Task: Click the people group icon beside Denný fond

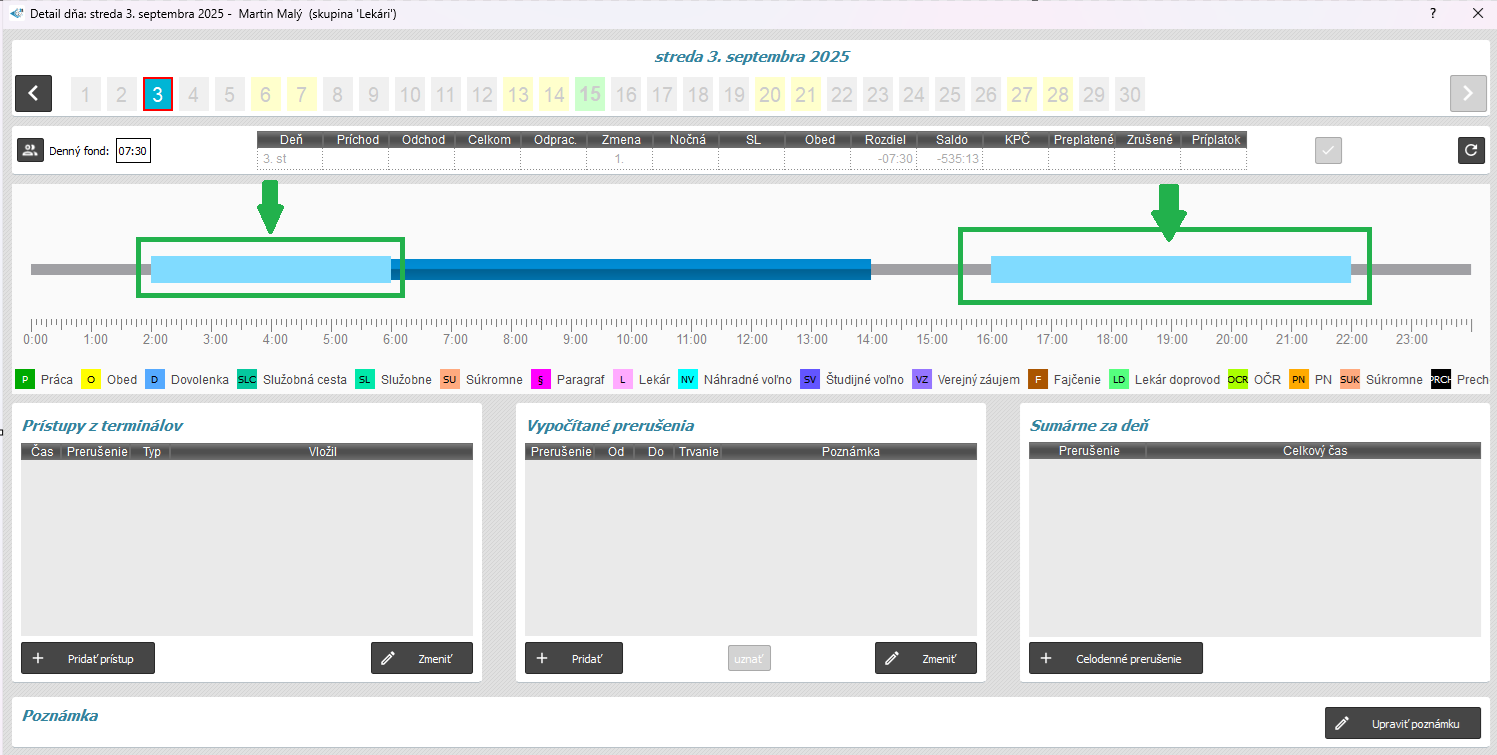Action: pyautogui.click(x=30, y=151)
